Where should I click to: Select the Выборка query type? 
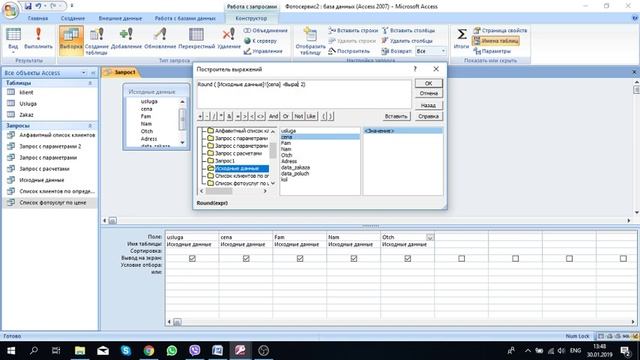(71, 40)
